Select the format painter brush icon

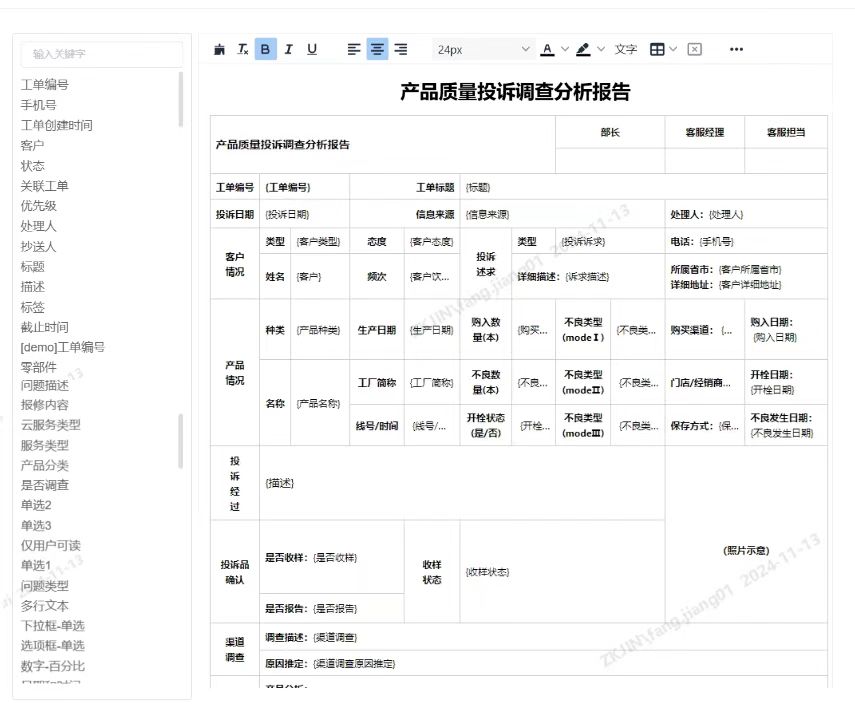(x=219, y=48)
